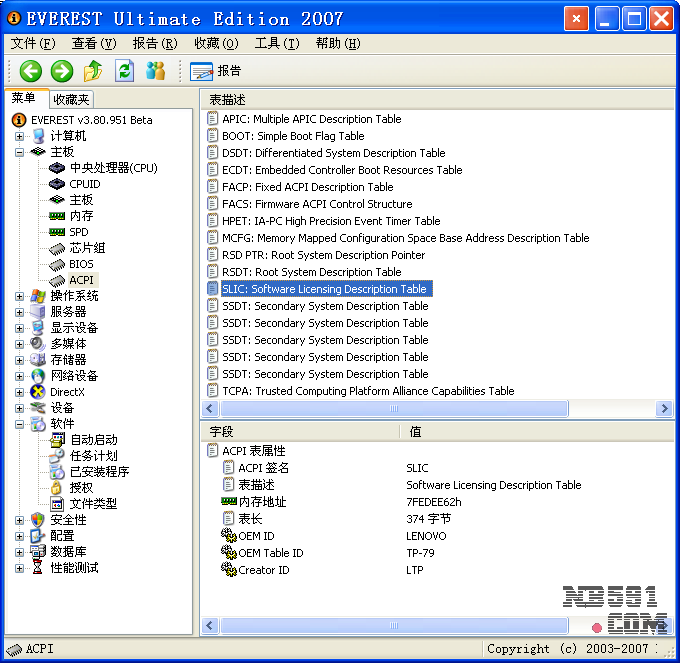Collapse the 主板 tree node
Screen dimensions: 680x663
20,152
